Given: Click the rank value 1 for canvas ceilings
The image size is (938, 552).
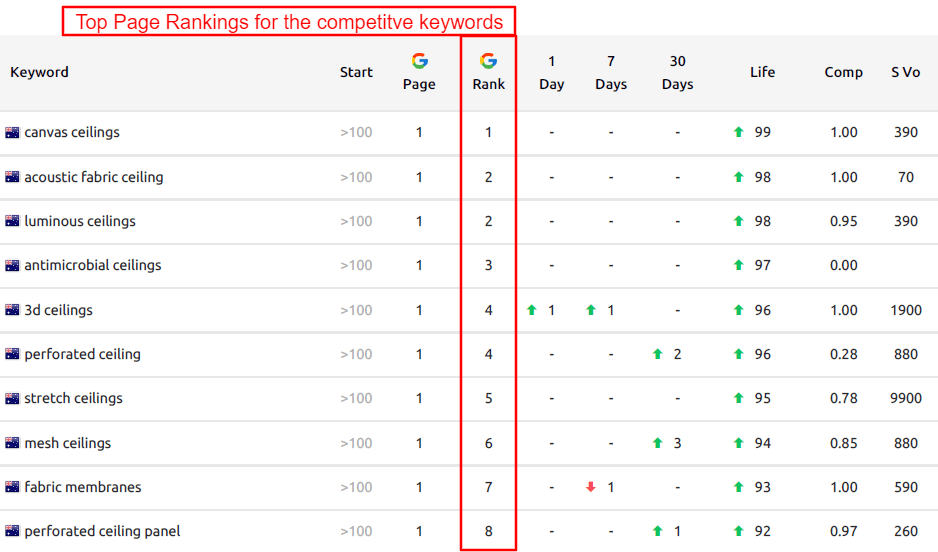Looking at the screenshot, I should (489, 132).
